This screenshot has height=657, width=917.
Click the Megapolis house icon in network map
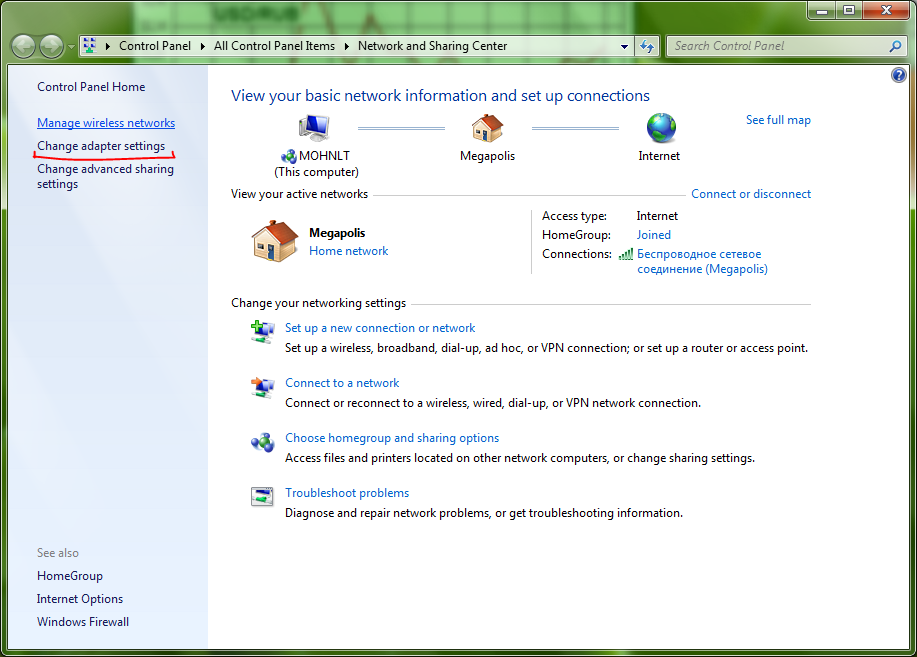[x=487, y=128]
